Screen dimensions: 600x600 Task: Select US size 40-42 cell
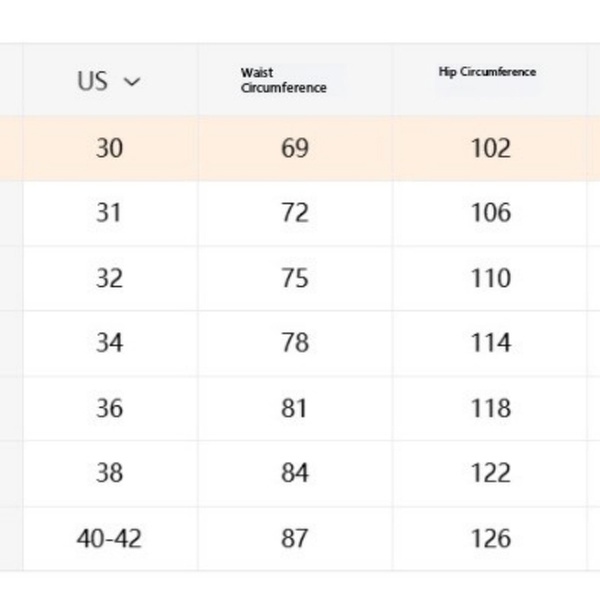click(109, 538)
